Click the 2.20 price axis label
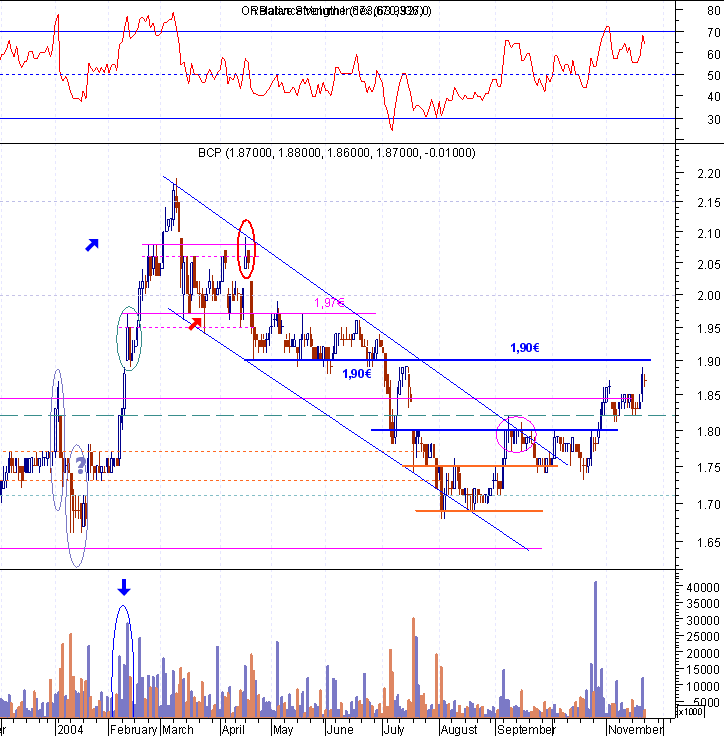 pos(709,174)
